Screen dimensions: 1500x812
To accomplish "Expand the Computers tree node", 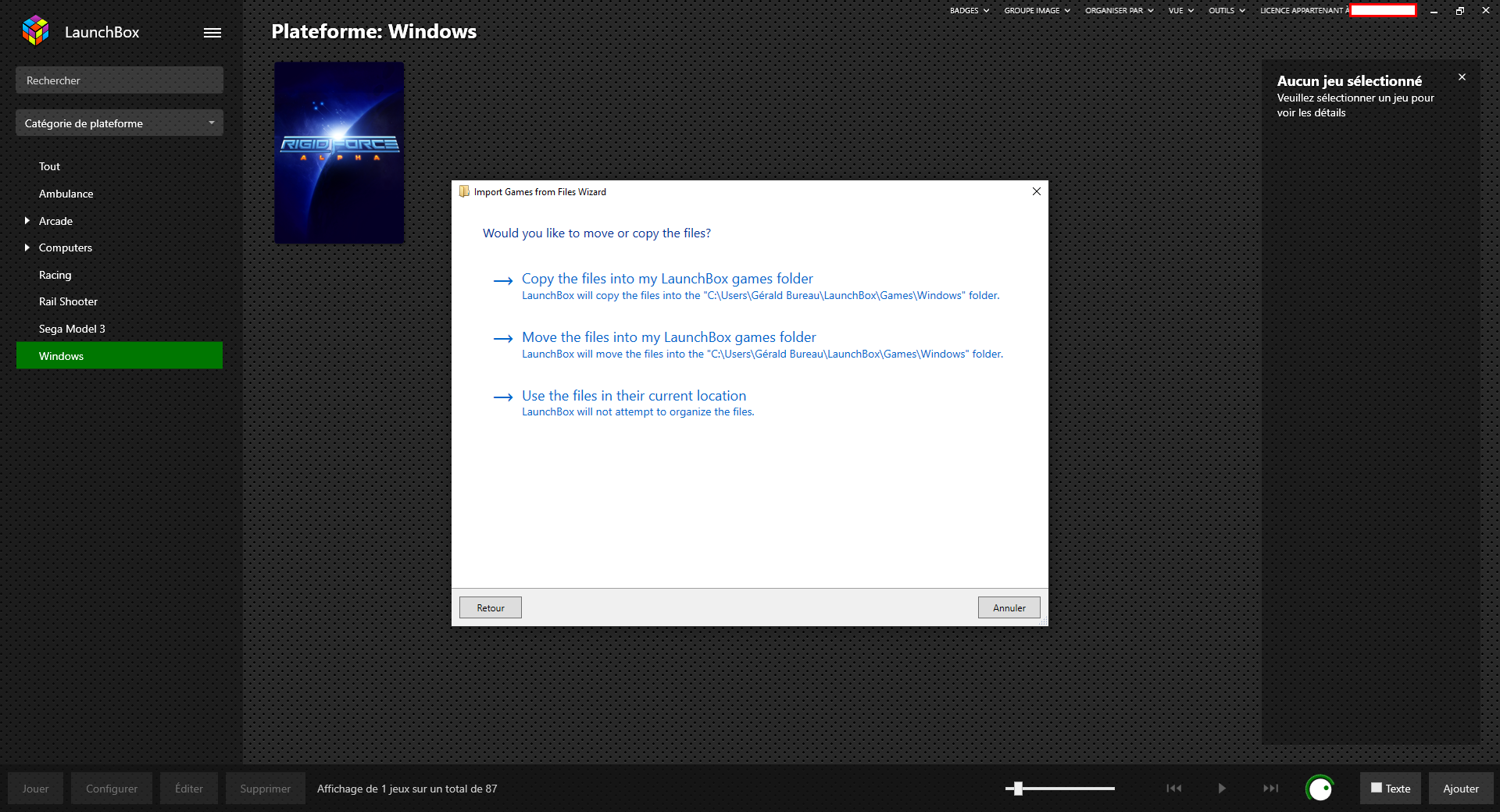I will click(27, 248).
